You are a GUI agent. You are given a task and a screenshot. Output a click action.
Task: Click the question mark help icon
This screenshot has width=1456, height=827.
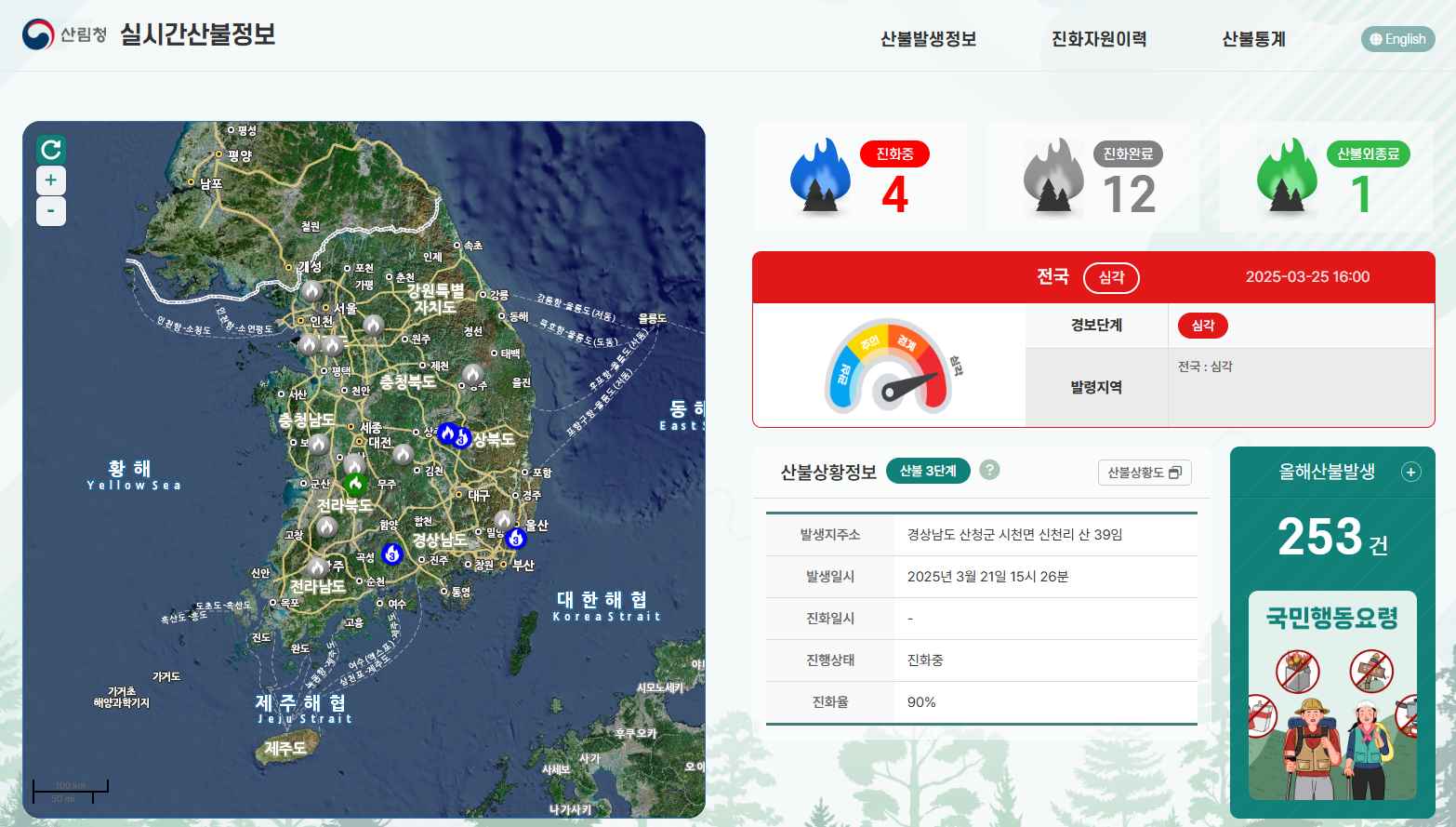click(x=990, y=470)
